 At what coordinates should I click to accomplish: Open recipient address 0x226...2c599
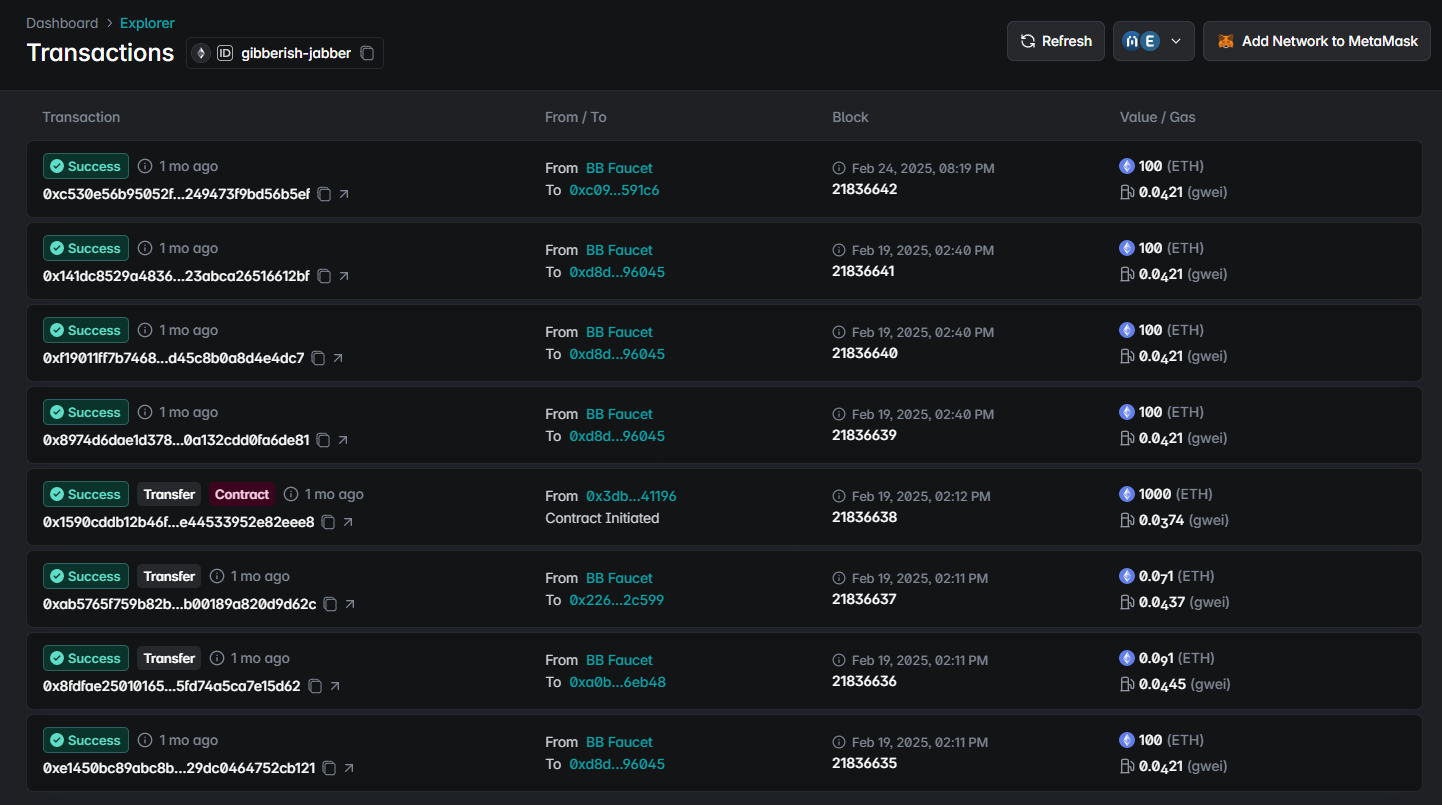[x=616, y=600]
